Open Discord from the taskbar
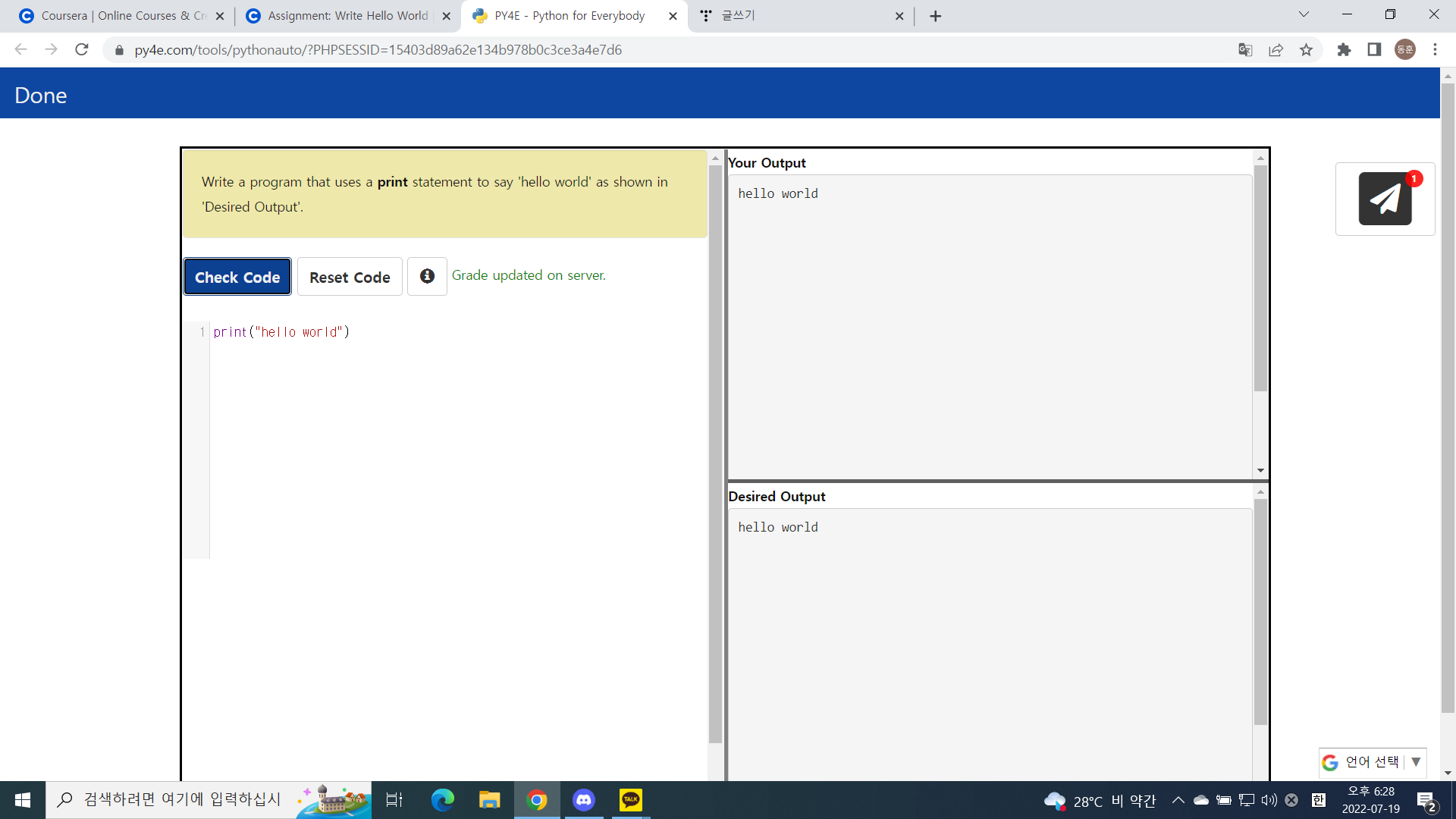Screen dimensions: 1456x819 [x=583, y=800]
